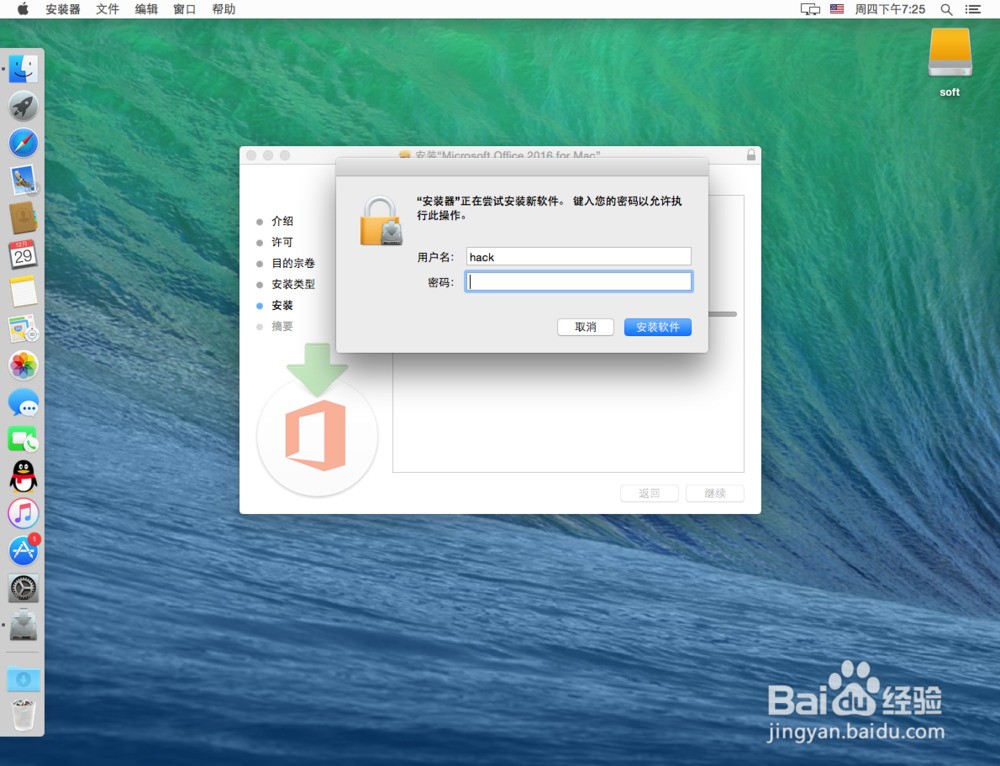Select 安装类型 step in sidebar

293,284
